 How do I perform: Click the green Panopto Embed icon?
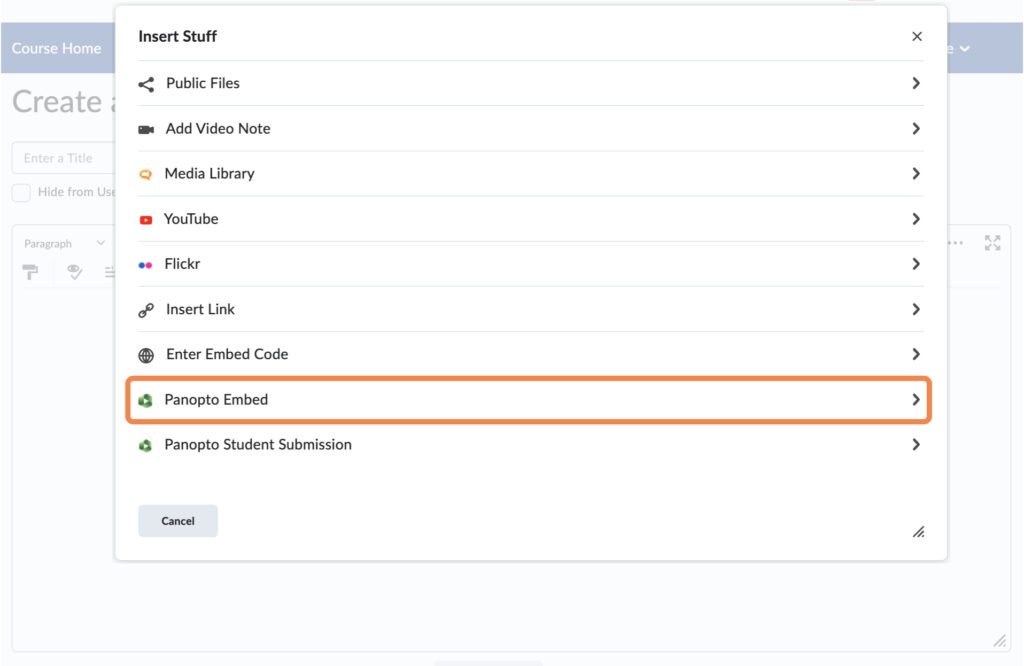[x=148, y=399]
